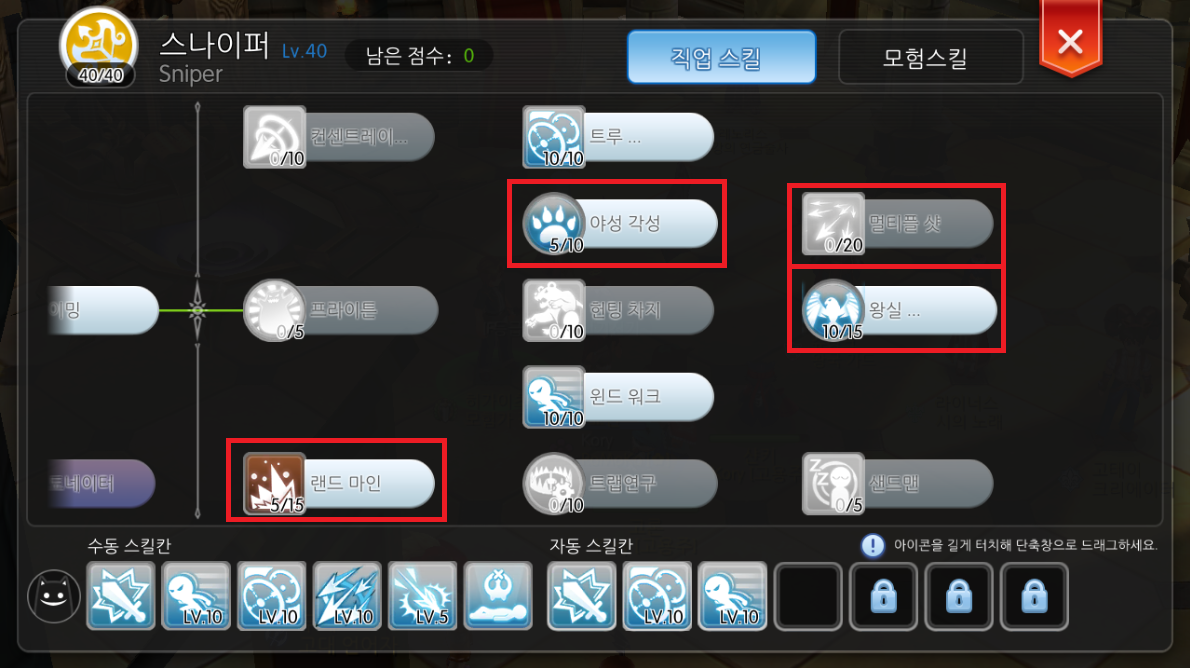Select the 야성 각성 paw skill icon
Image resolution: width=1190 pixels, height=668 pixels.
click(x=554, y=223)
